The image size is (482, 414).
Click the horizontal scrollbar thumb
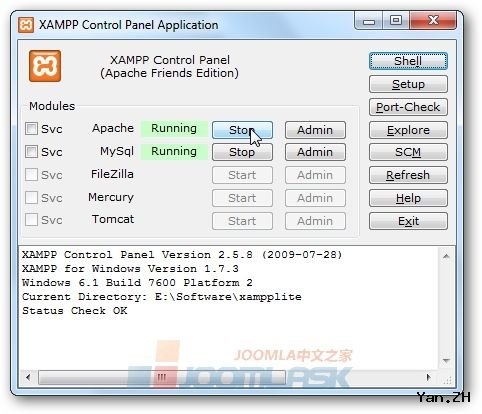(162, 377)
